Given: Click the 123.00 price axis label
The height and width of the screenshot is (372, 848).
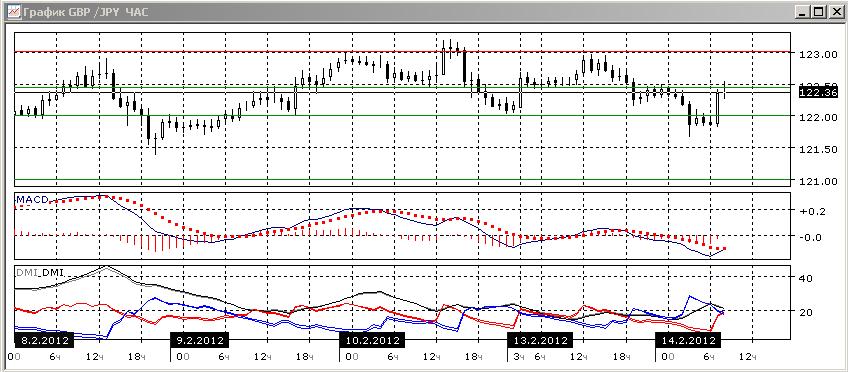Looking at the screenshot, I should pos(817,54).
